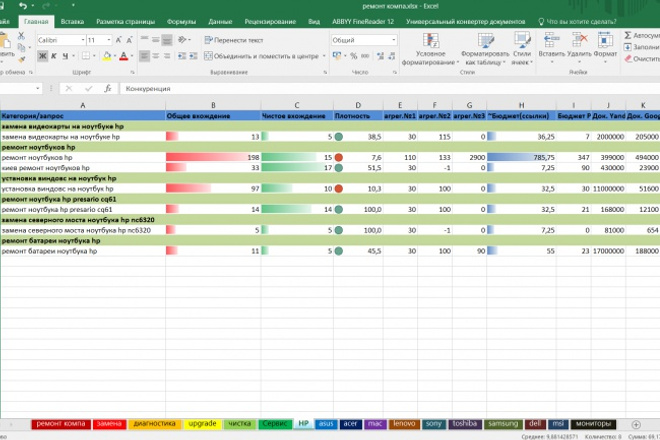Click the insert function fx icon
The image size is (660, 440).
point(108,88)
